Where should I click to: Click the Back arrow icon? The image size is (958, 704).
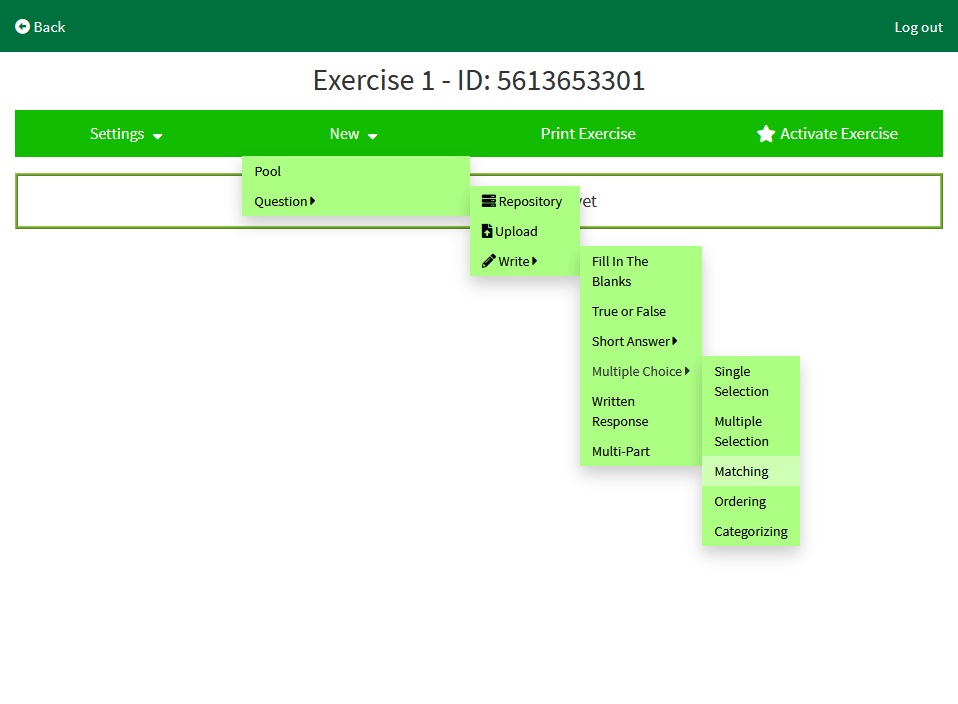pyautogui.click(x=22, y=27)
